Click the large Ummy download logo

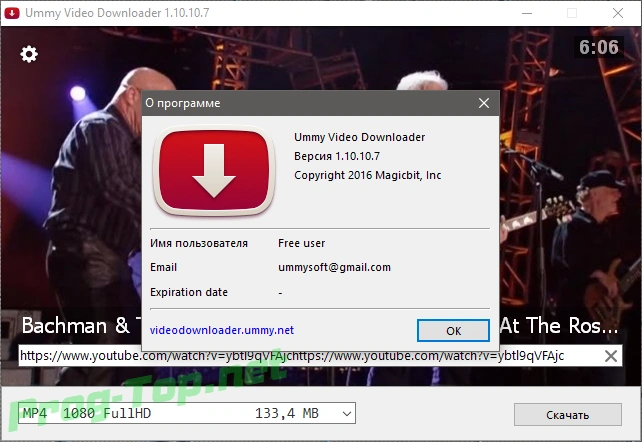point(214,171)
